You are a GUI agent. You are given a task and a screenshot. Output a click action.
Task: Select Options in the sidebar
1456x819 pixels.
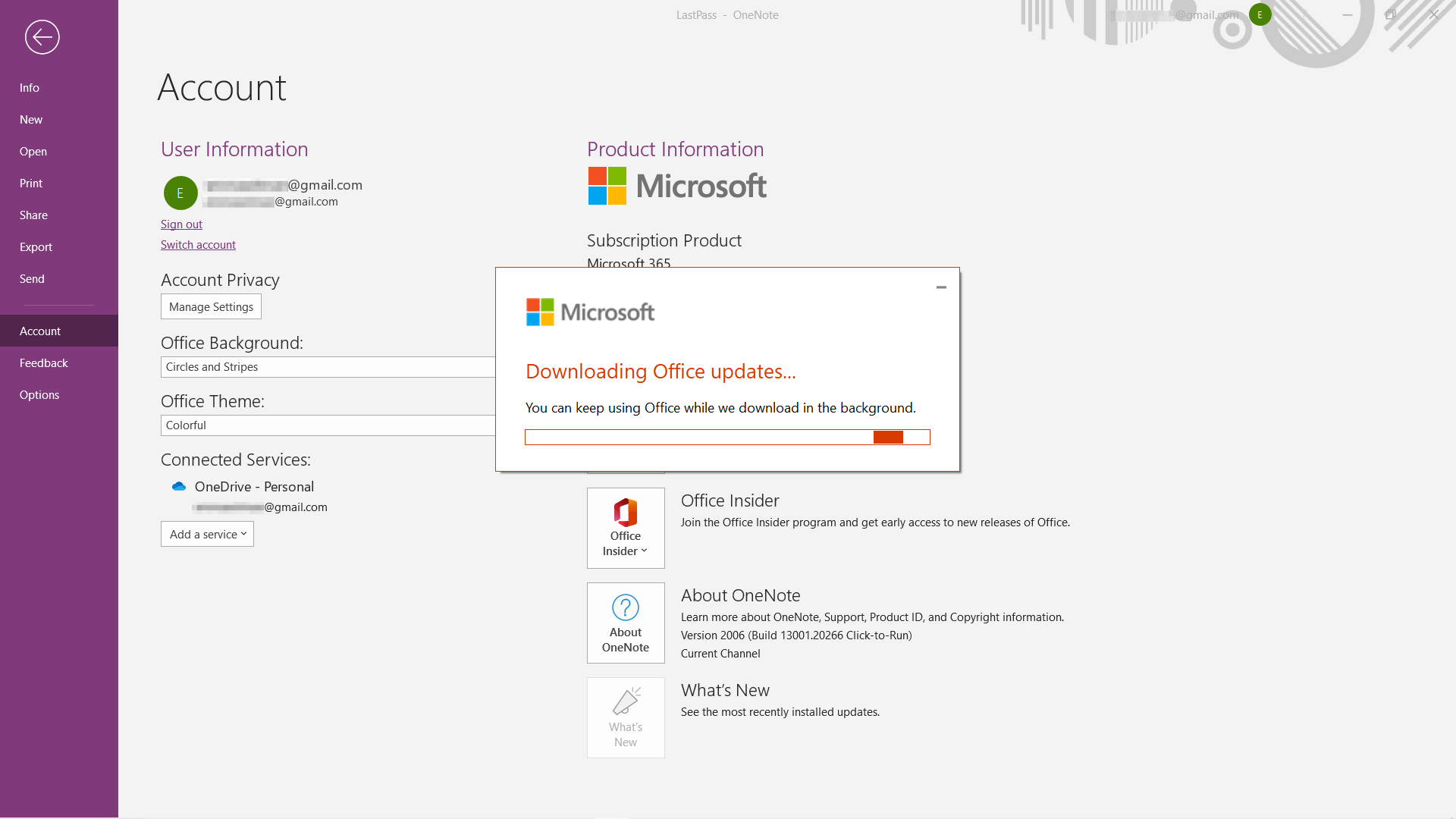[39, 395]
